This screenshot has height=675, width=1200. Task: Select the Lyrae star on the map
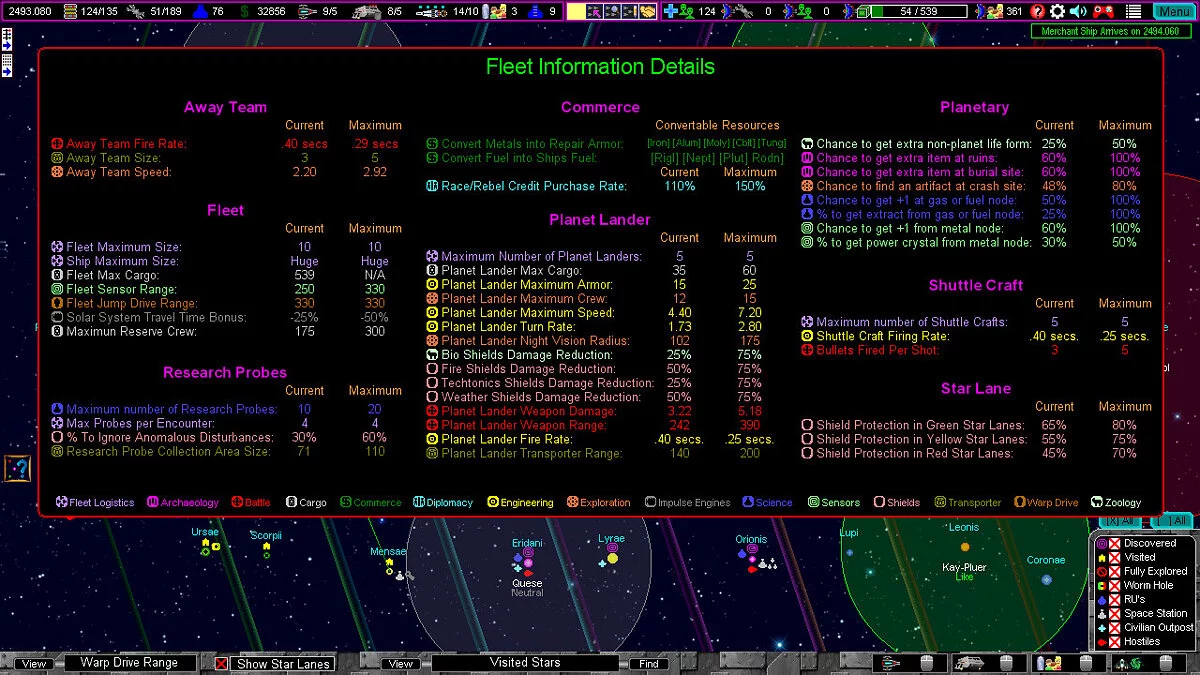click(612, 558)
